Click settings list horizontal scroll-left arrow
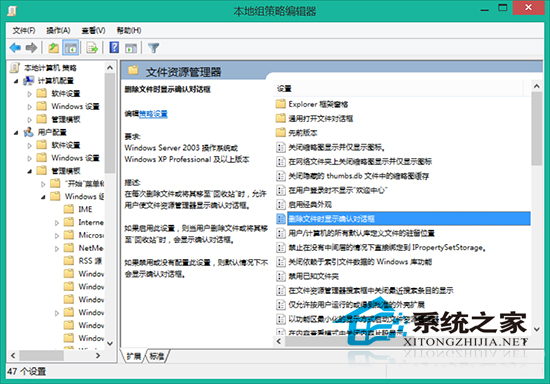 [x=279, y=341]
